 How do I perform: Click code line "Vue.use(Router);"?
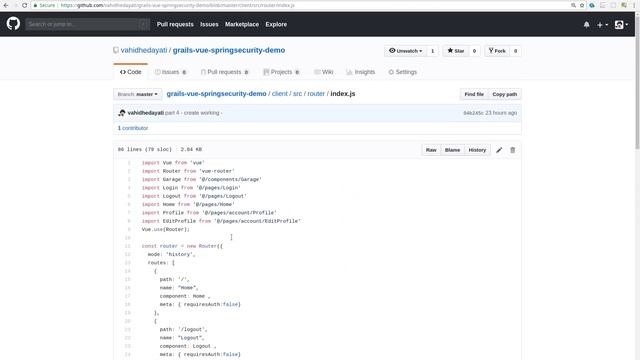point(166,229)
